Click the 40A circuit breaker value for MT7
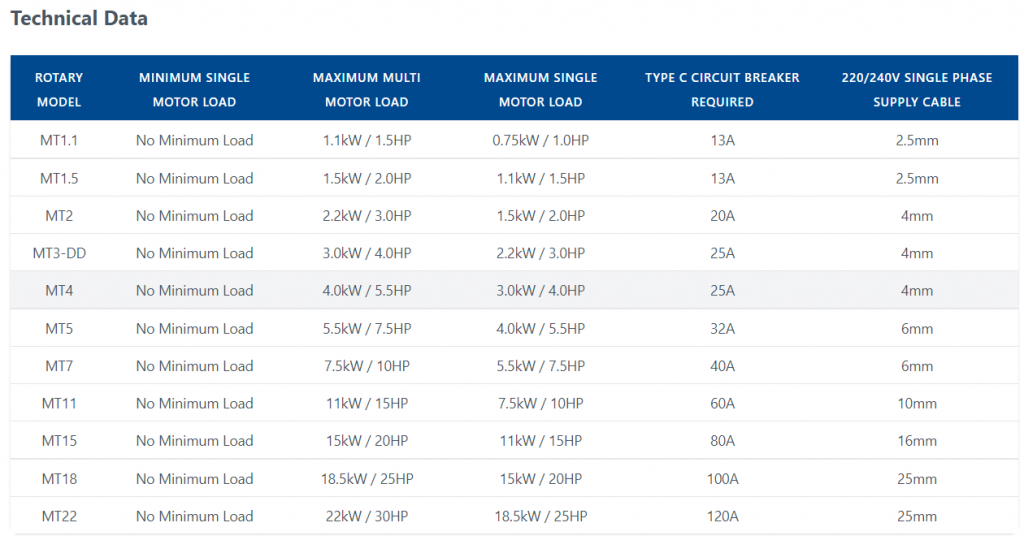This screenshot has height=540, width=1024. point(722,366)
